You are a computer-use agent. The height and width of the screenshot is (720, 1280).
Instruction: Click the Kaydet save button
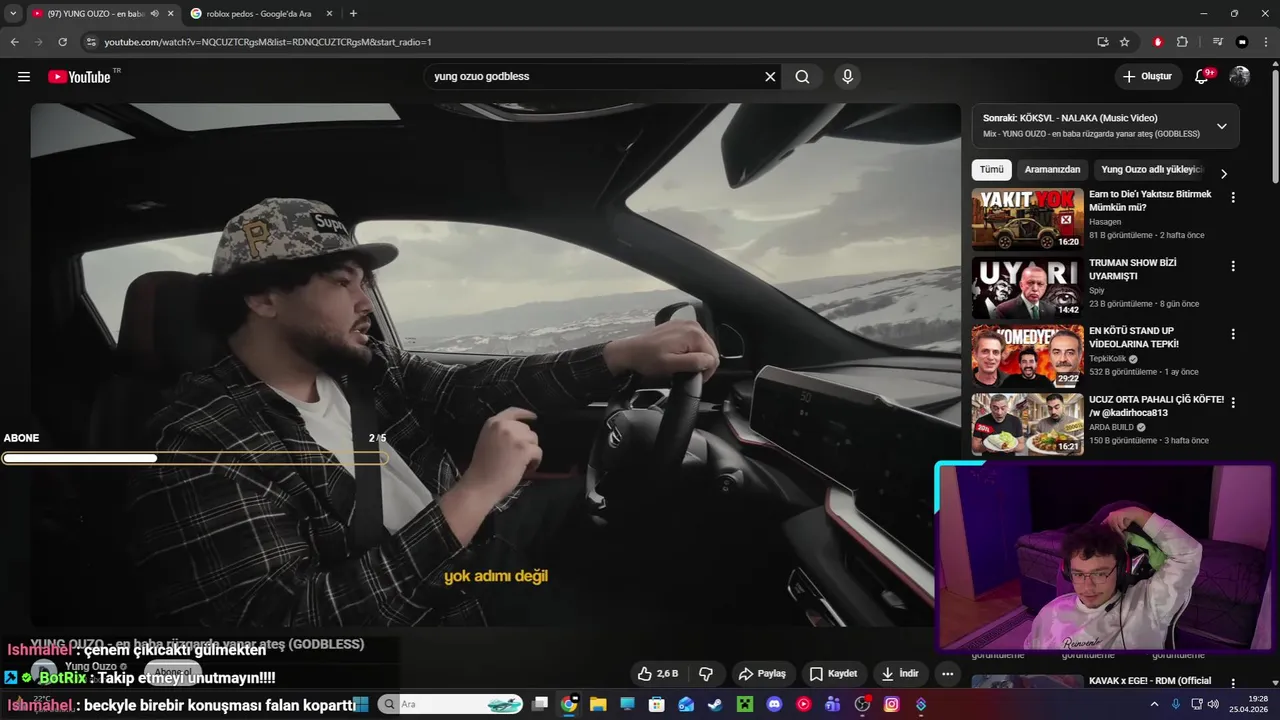coord(832,674)
